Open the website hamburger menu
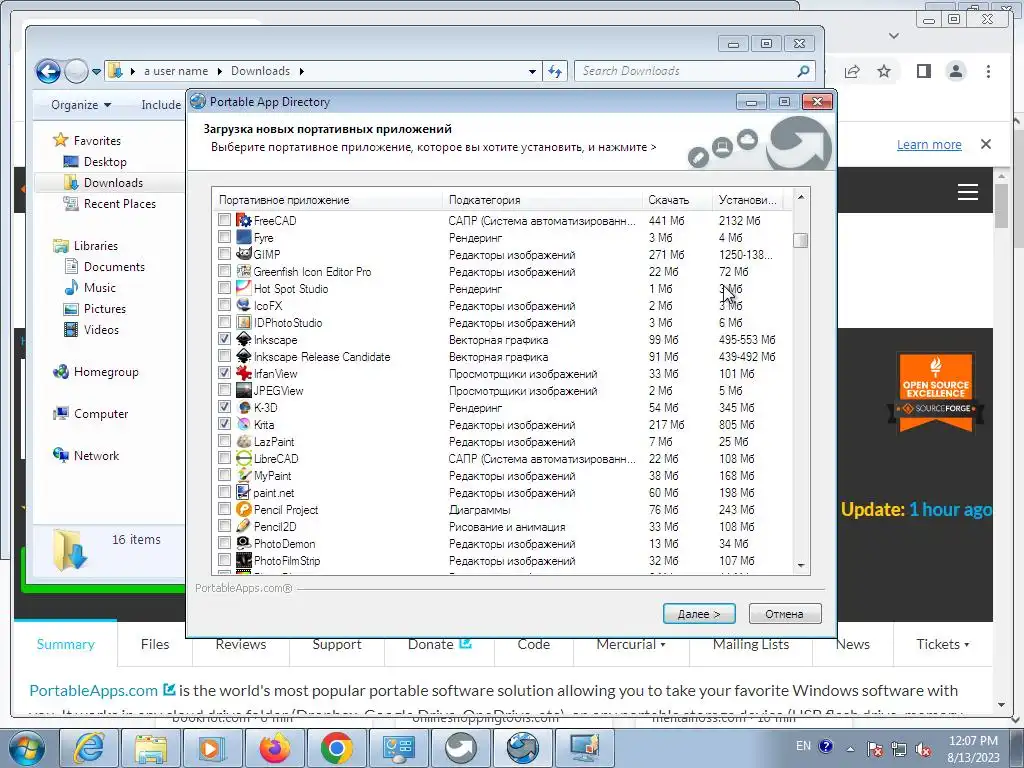Image resolution: width=1024 pixels, height=768 pixels. tap(968, 192)
